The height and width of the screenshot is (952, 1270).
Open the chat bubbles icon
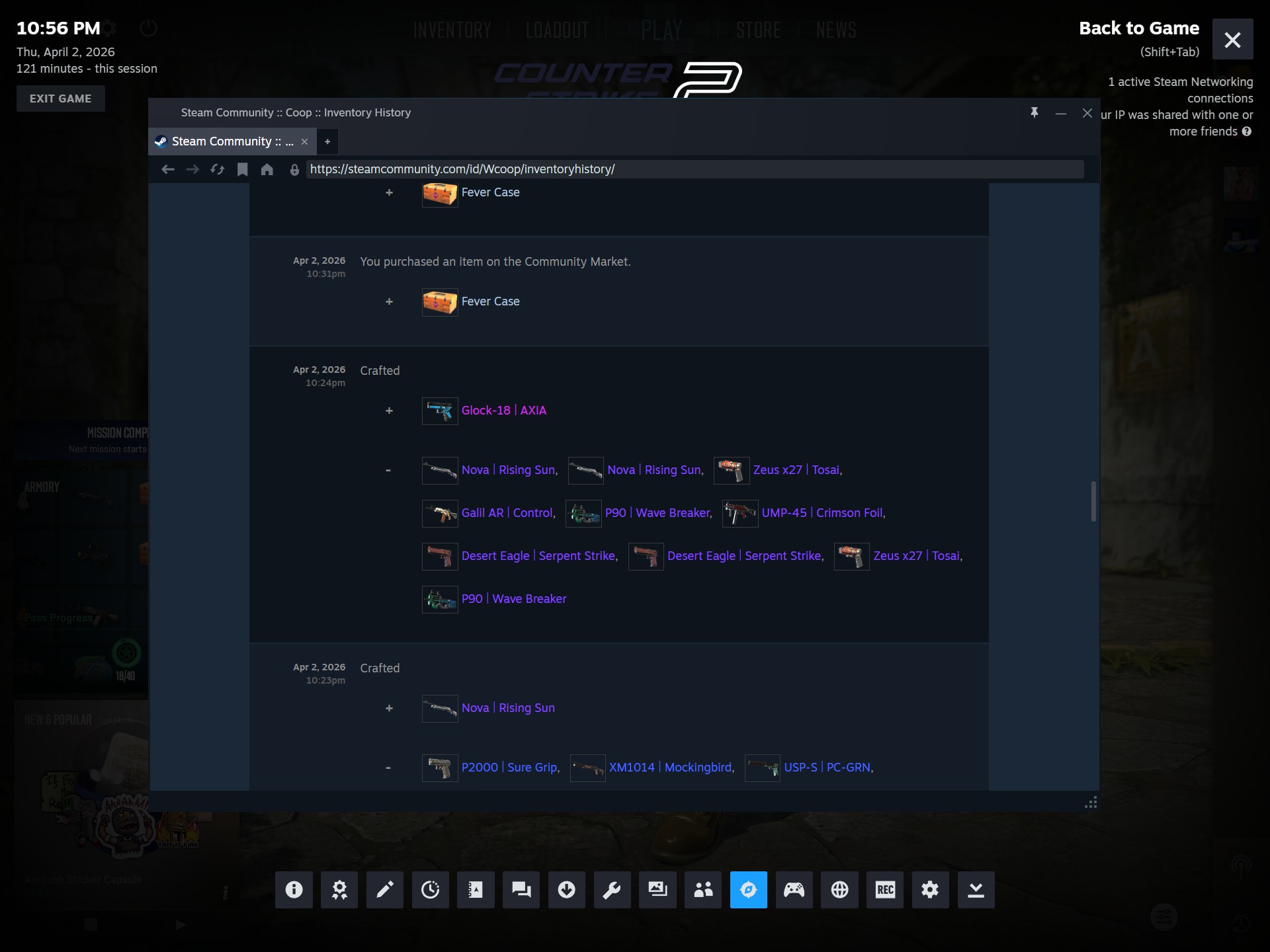point(521,890)
